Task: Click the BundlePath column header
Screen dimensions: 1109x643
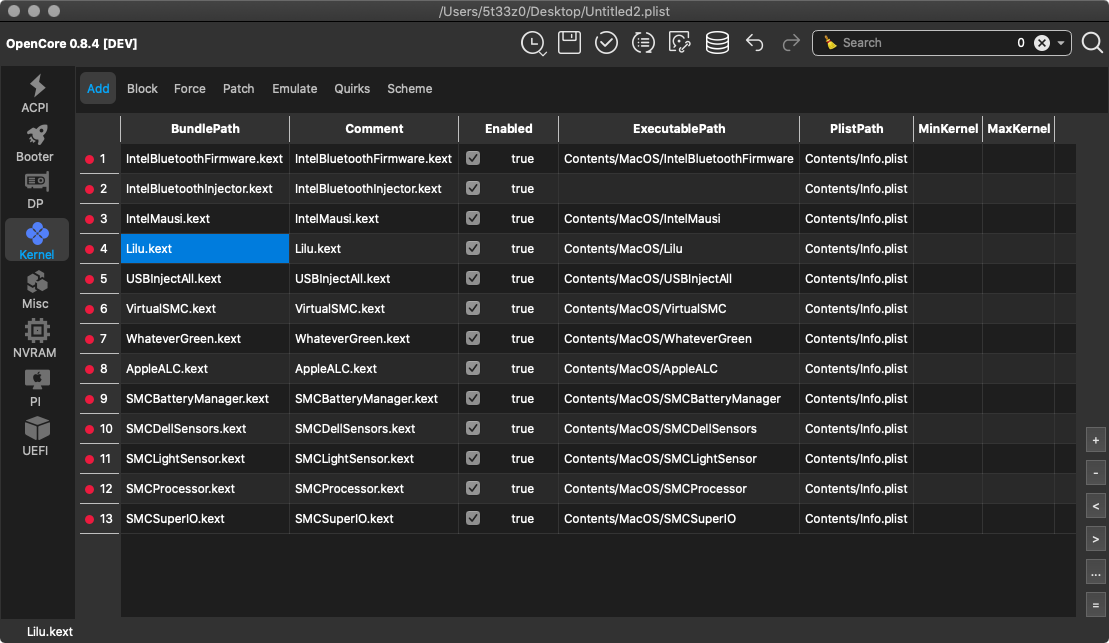Action: tap(205, 129)
